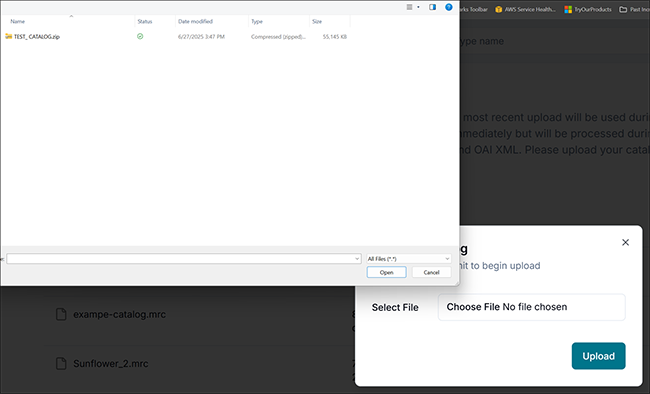
Task: Sort files by Date modified column
Action: 195,22
